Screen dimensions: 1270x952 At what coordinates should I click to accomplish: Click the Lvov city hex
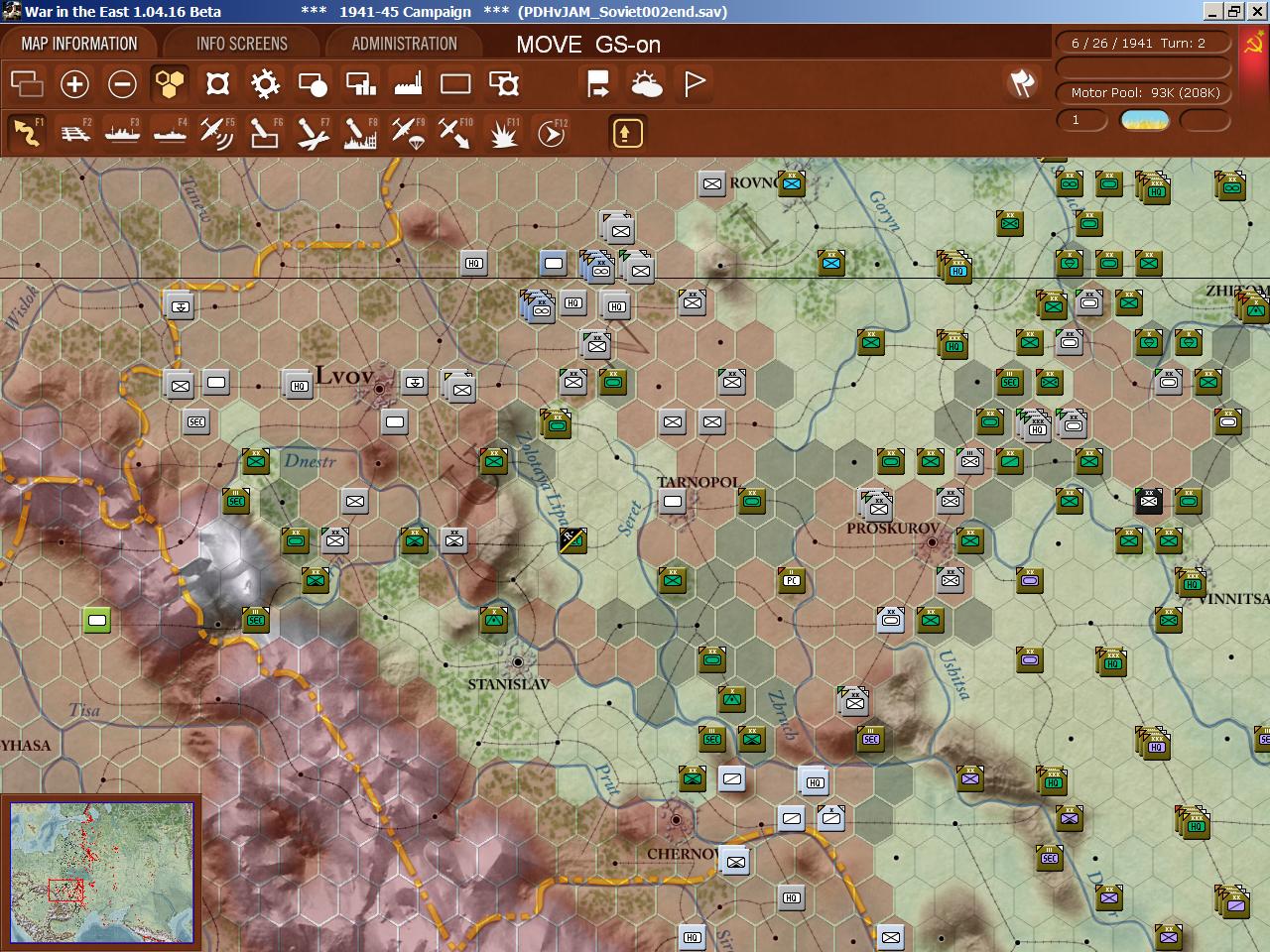378,390
